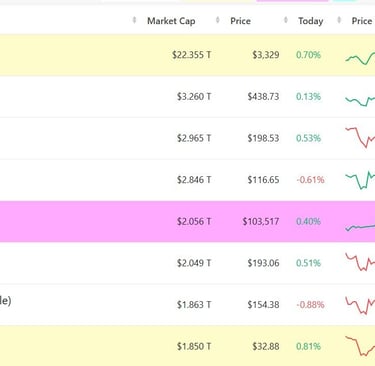Open sparkline chart in $22.355 T row
The height and width of the screenshot is (366, 375).
coord(360,58)
